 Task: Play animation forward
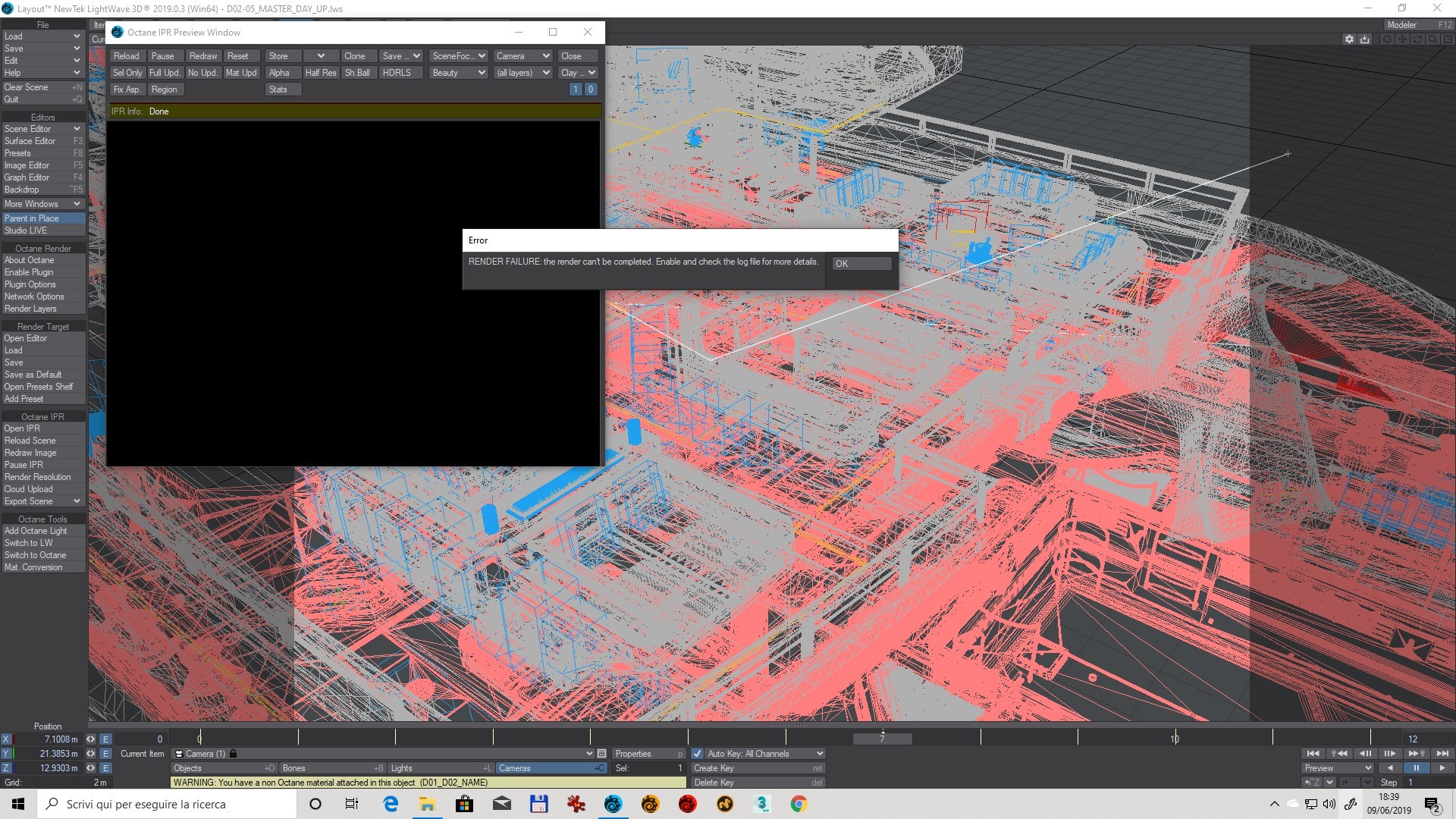(1442, 768)
